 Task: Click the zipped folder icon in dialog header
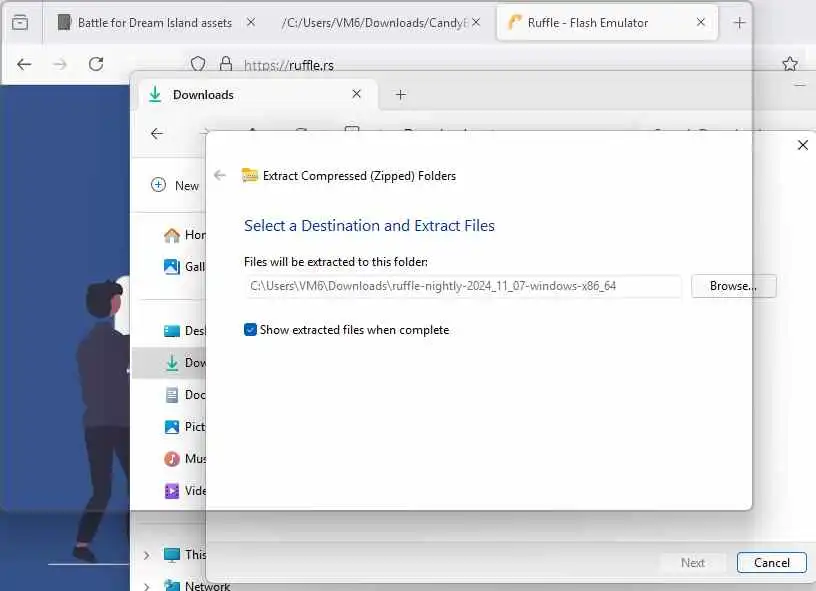[x=250, y=176]
